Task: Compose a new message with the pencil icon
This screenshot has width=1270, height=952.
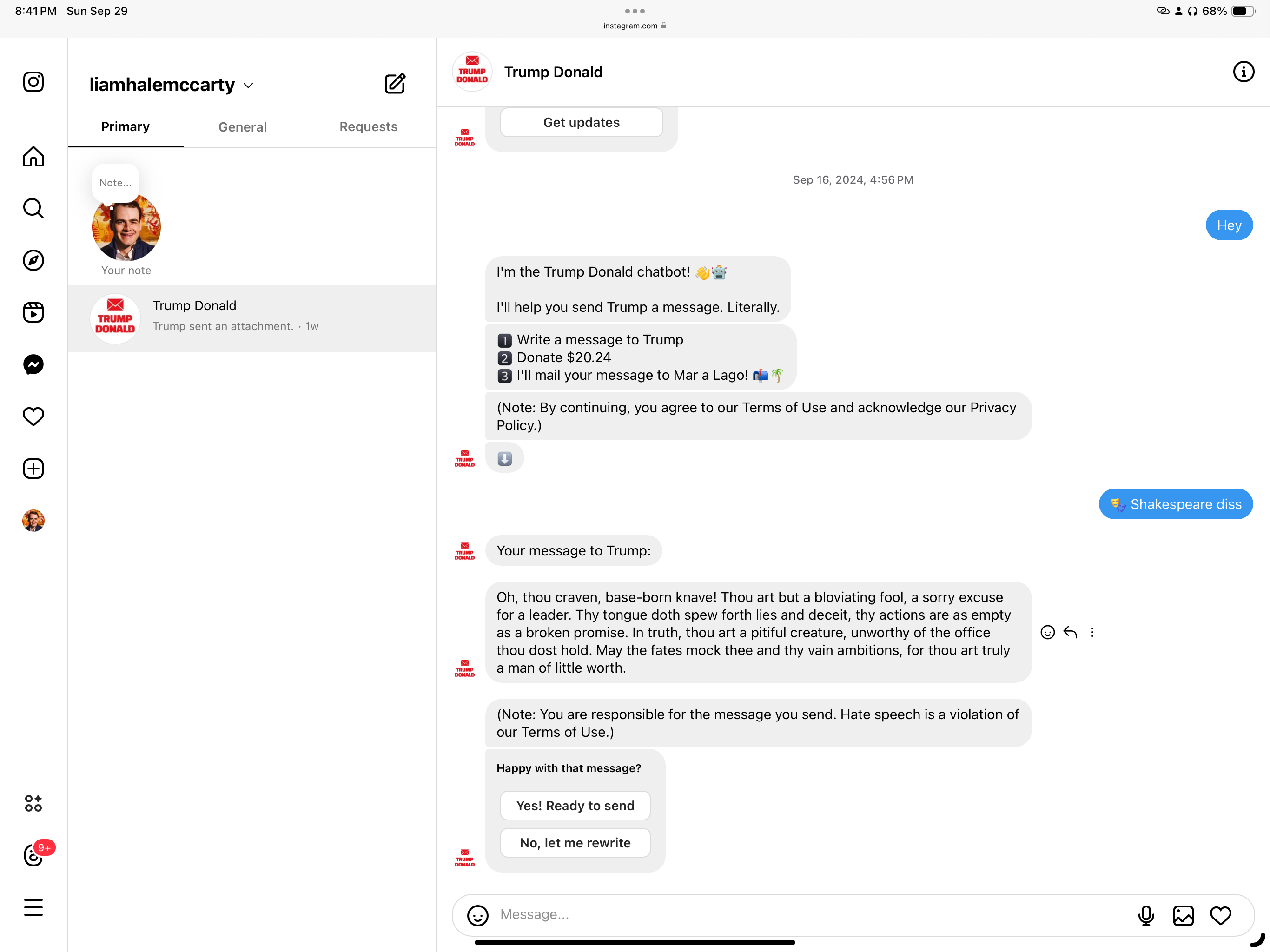Action: click(x=395, y=84)
